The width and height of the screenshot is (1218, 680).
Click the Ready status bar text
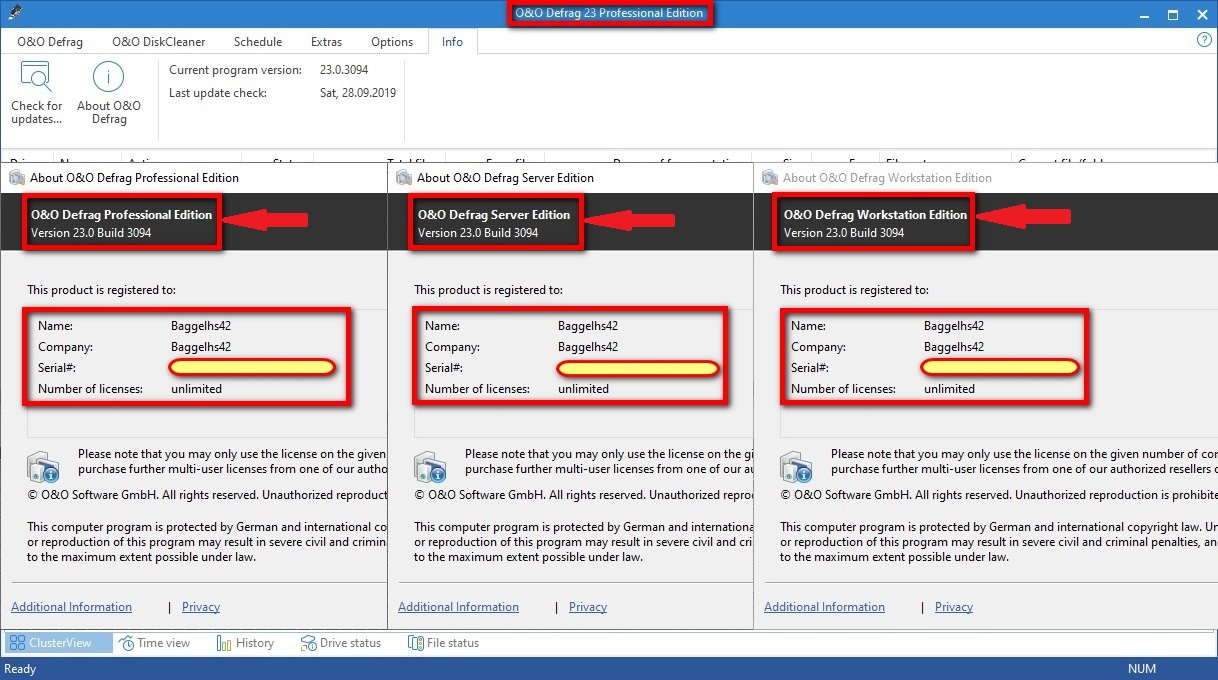click(x=20, y=669)
